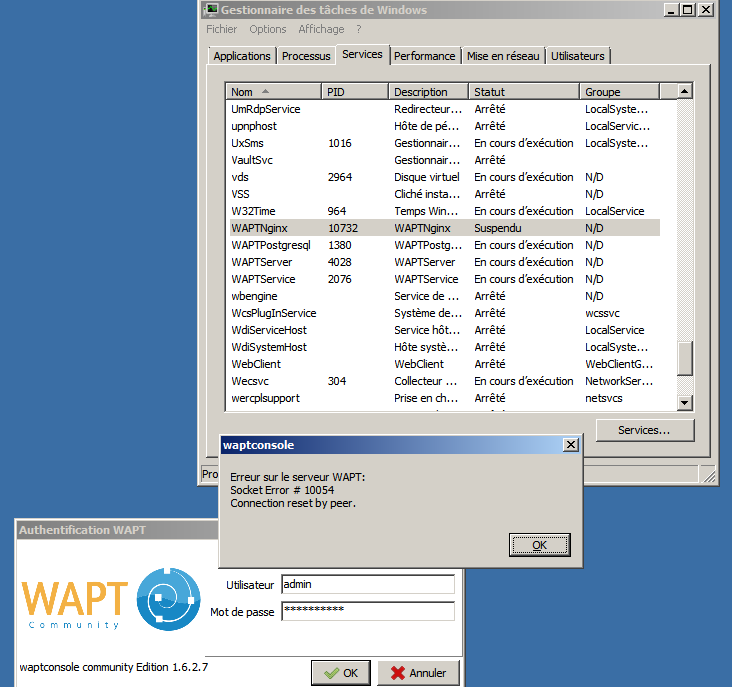Switch to the Utilisateurs tab

tap(577, 56)
